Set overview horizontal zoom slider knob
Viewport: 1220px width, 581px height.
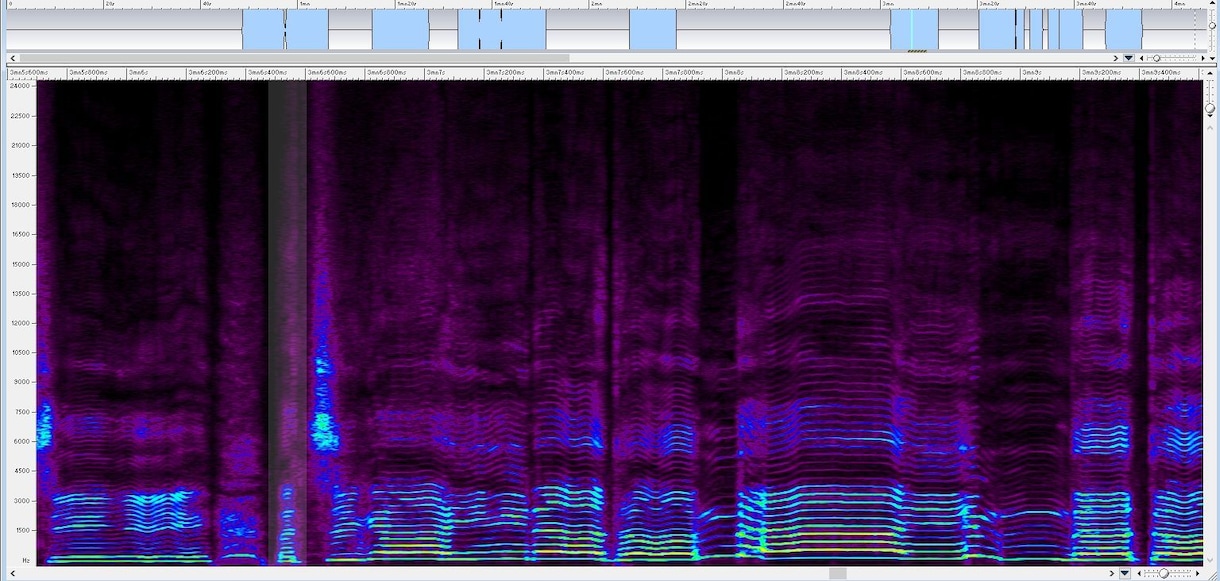[x=1156, y=58]
